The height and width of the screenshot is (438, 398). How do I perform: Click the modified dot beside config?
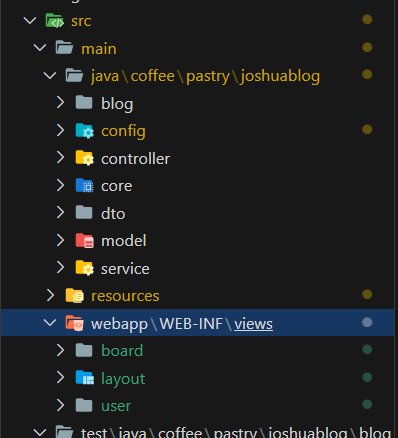[x=367, y=129]
